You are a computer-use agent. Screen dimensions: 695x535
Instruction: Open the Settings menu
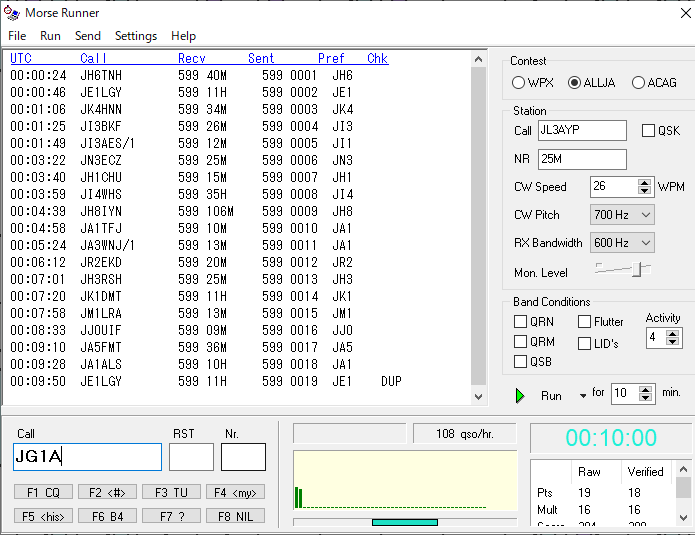(136, 36)
